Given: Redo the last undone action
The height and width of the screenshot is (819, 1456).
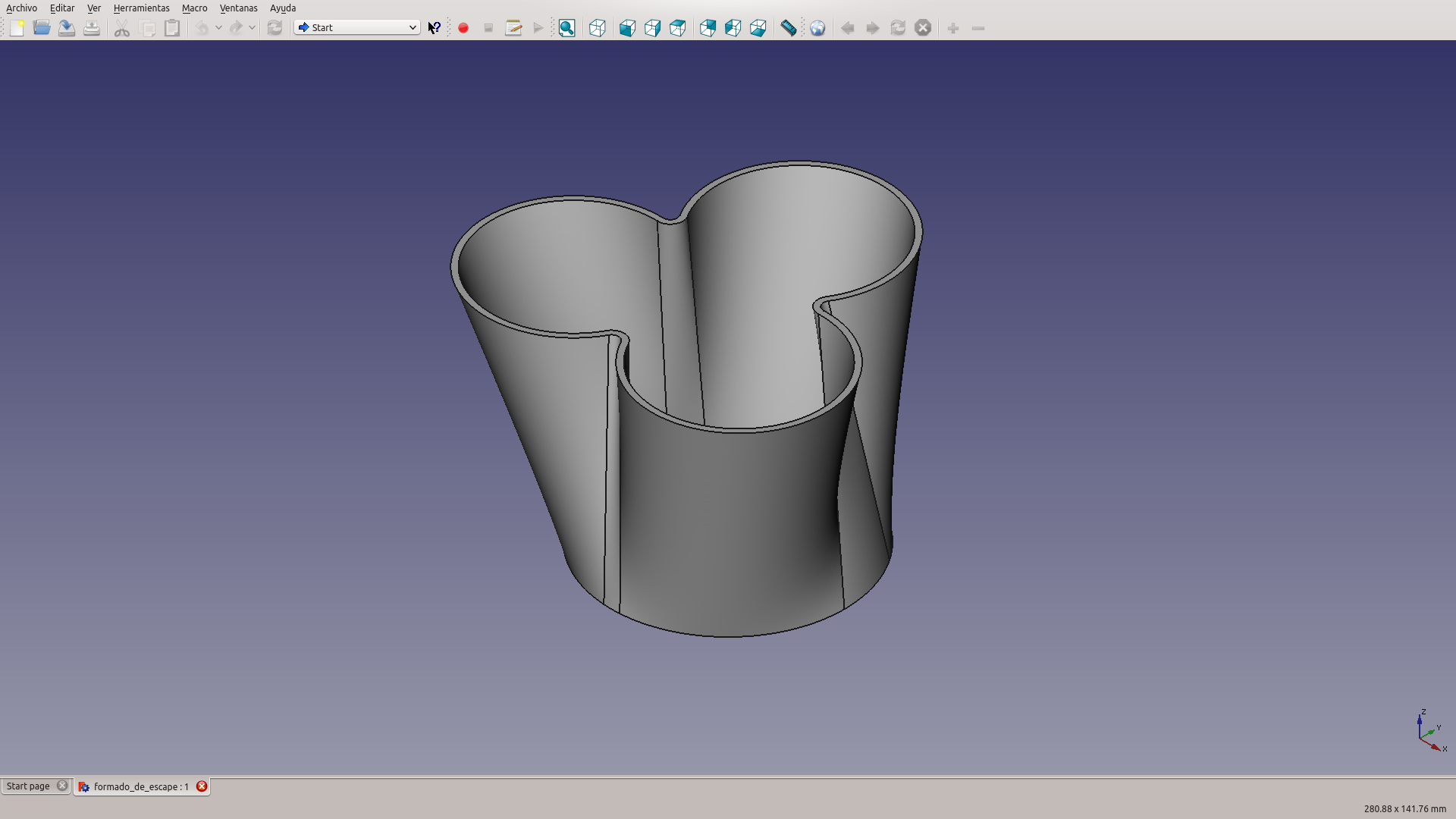Looking at the screenshot, I should [x=236, y=28].
